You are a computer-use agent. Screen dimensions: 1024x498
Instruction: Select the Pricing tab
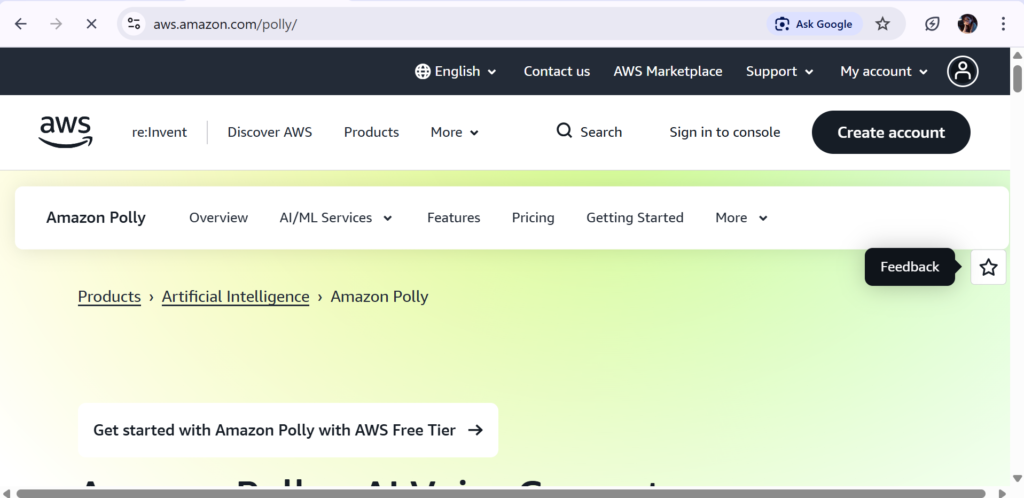tap(533, 217)
